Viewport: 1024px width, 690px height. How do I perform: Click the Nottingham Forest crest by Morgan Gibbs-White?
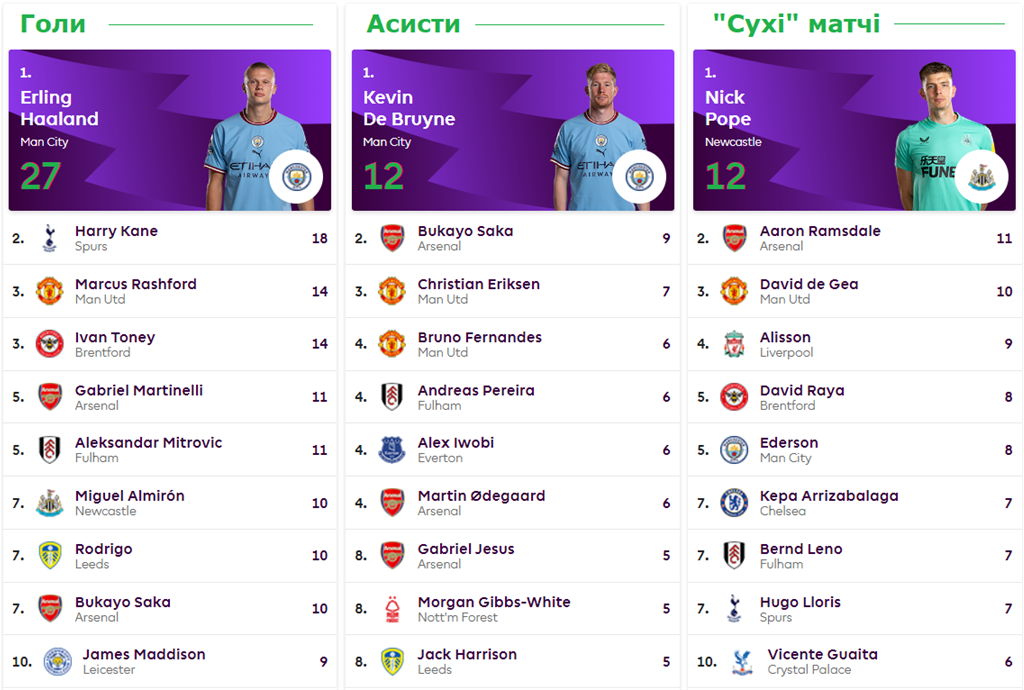(392, 609)
